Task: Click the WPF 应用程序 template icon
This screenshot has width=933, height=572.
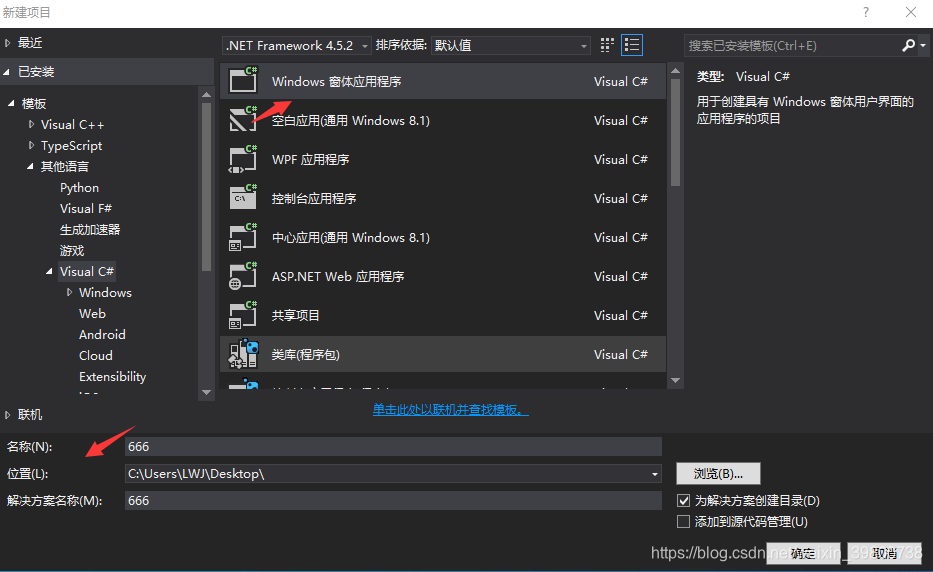Action: coord(243,158)
